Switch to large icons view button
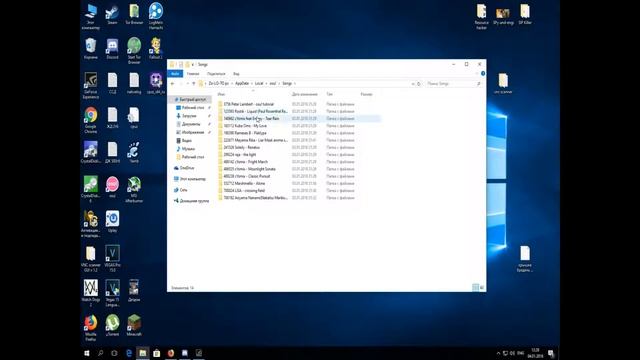The width and height of the screenshot is (640, 360). click(x=482, y=288)
